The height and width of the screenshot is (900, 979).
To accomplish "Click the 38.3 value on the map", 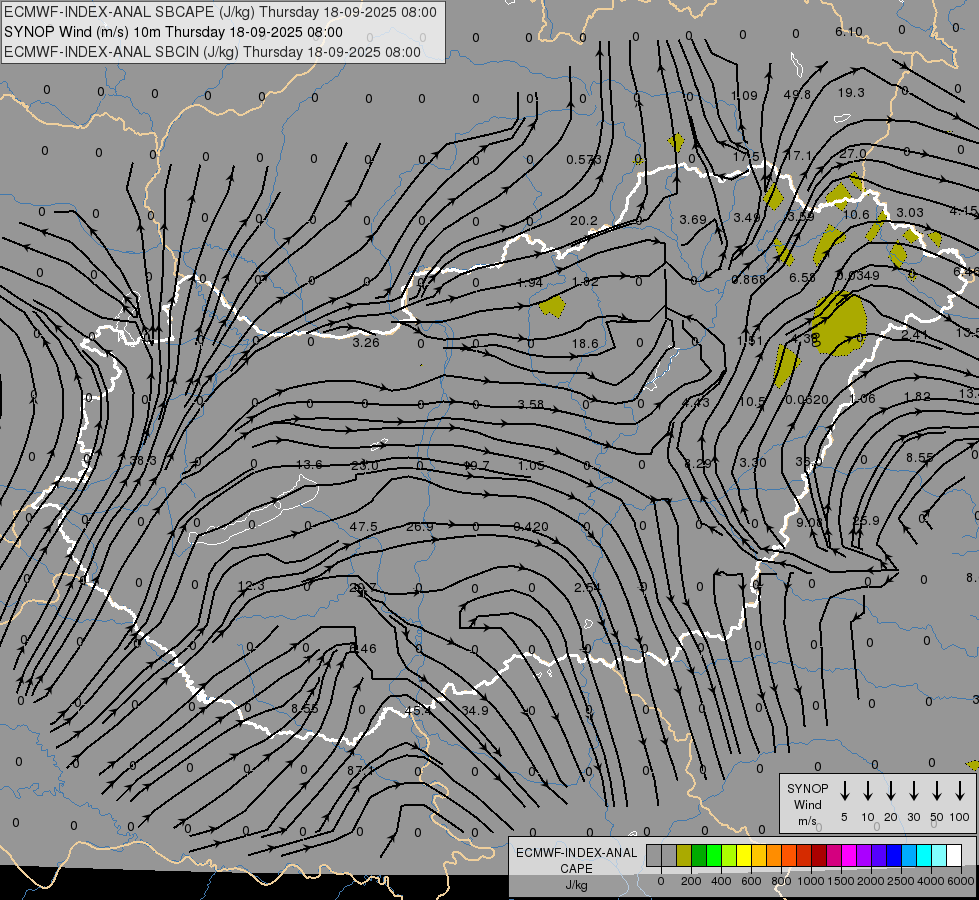I will coord(143,460).
